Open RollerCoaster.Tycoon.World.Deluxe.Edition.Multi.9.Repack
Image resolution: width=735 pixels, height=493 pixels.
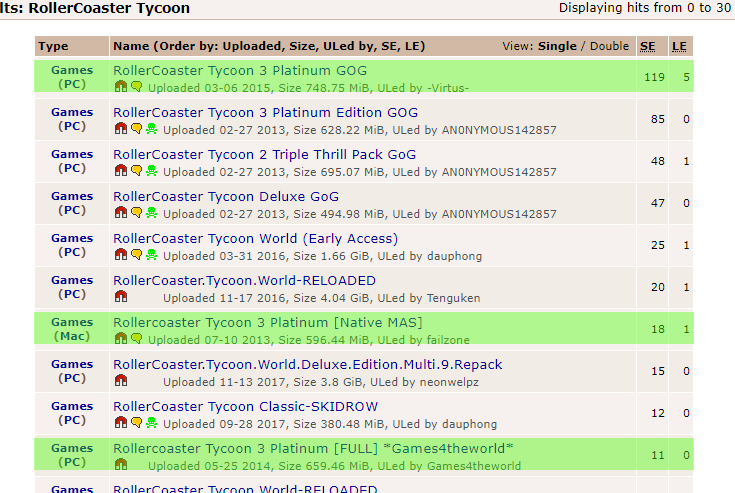pos(308,365)
